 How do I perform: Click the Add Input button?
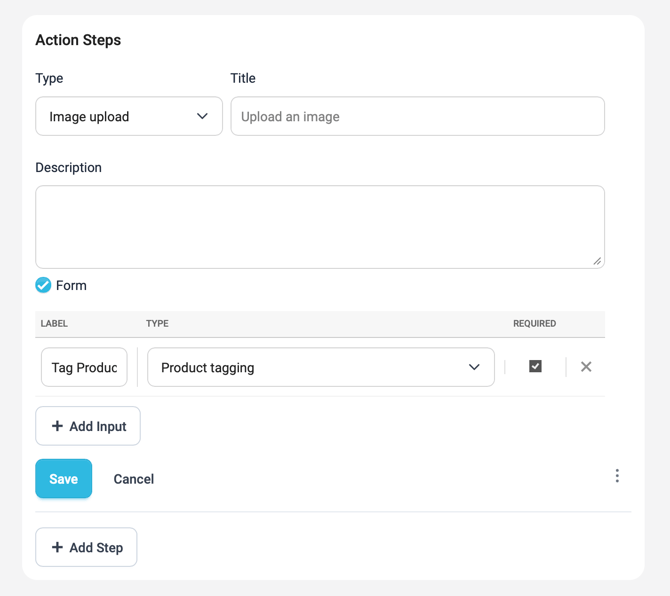(88, 426)
